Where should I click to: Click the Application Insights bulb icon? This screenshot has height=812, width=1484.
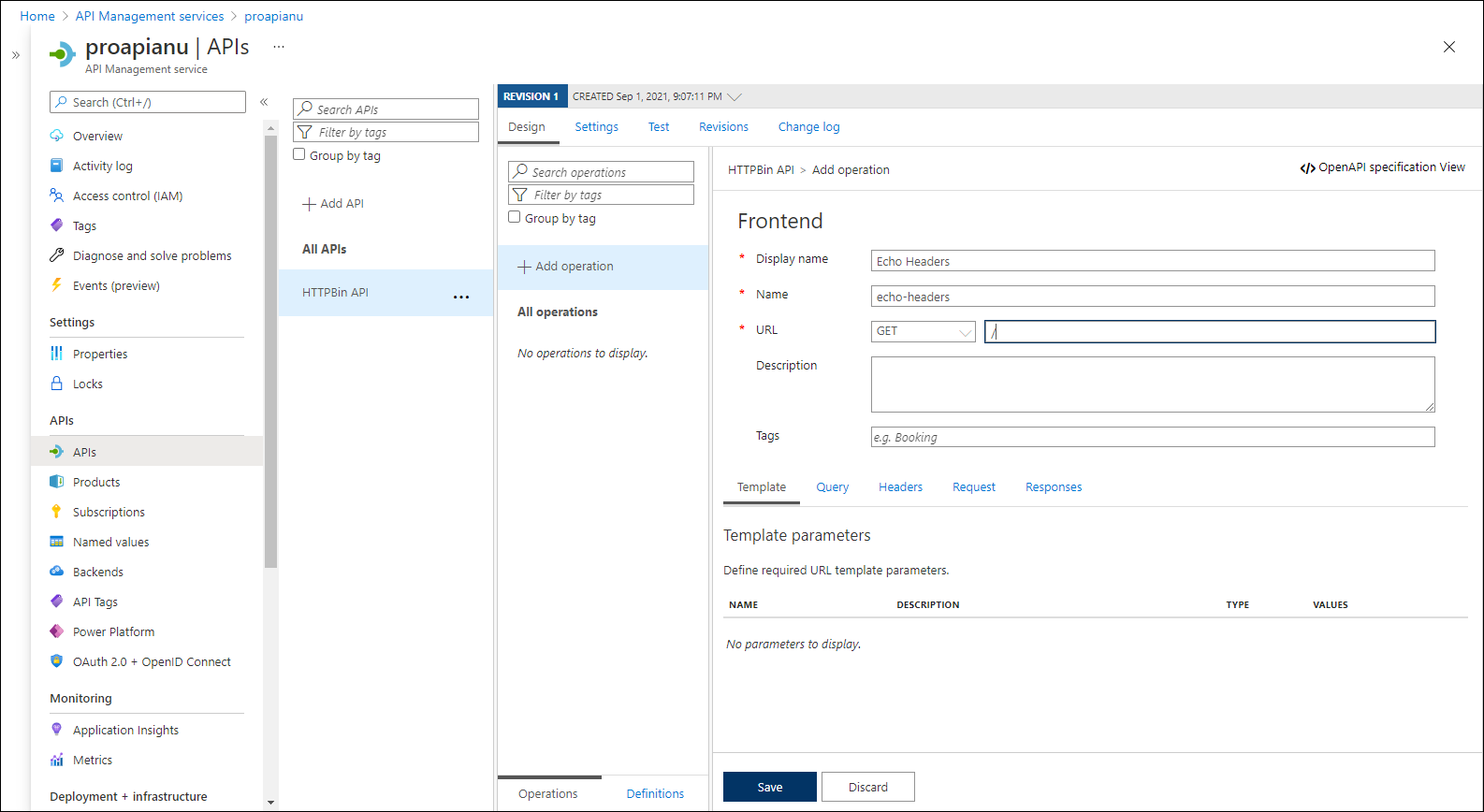click(x=56, y=730)
